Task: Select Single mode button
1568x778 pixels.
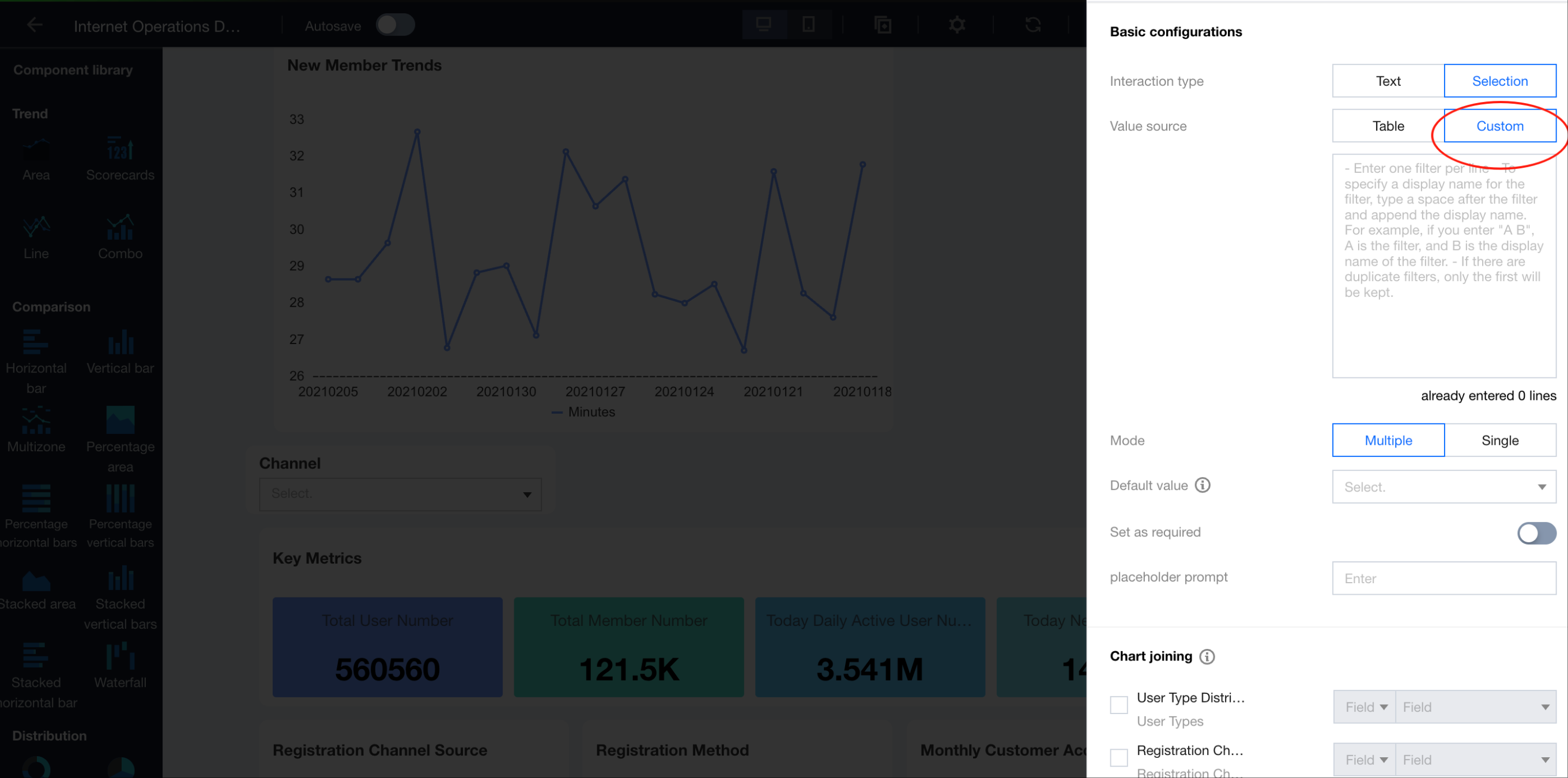Action: 1499,440
